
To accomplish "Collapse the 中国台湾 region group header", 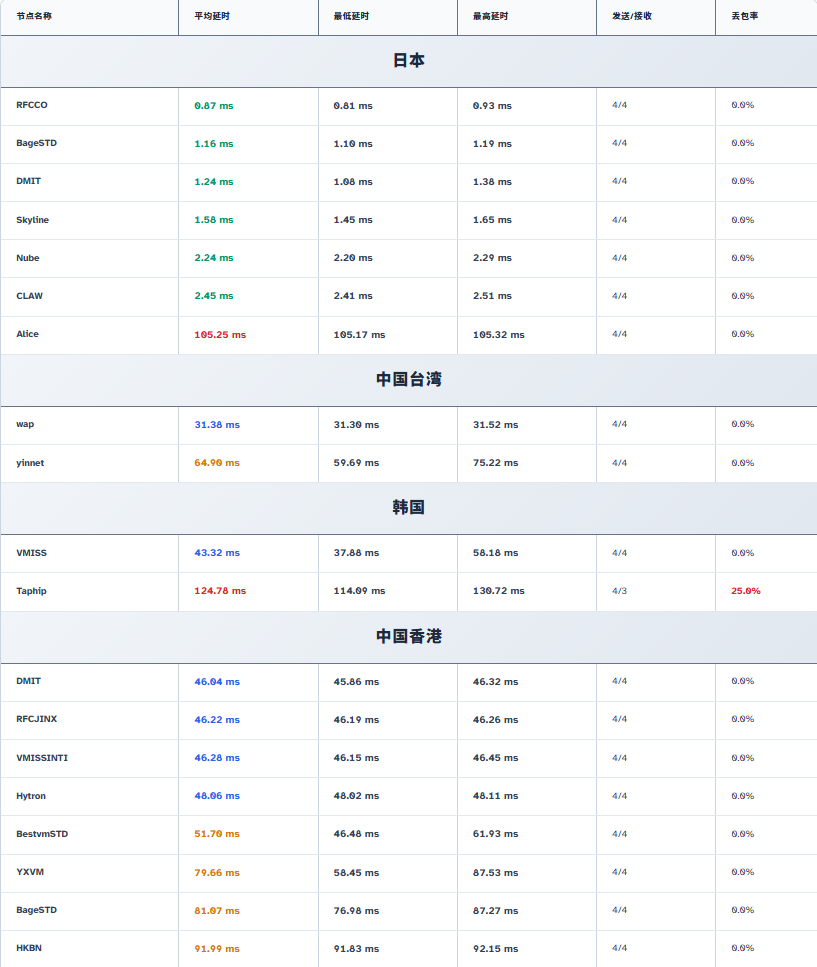I will [x=408, y=380].
